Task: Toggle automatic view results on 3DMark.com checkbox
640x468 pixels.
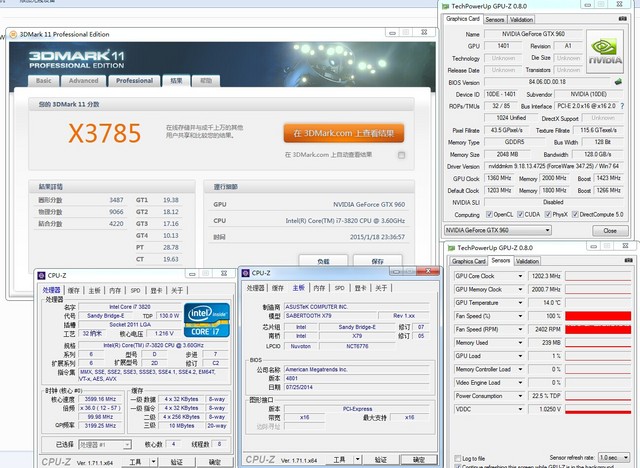Action: pos(402,155)
